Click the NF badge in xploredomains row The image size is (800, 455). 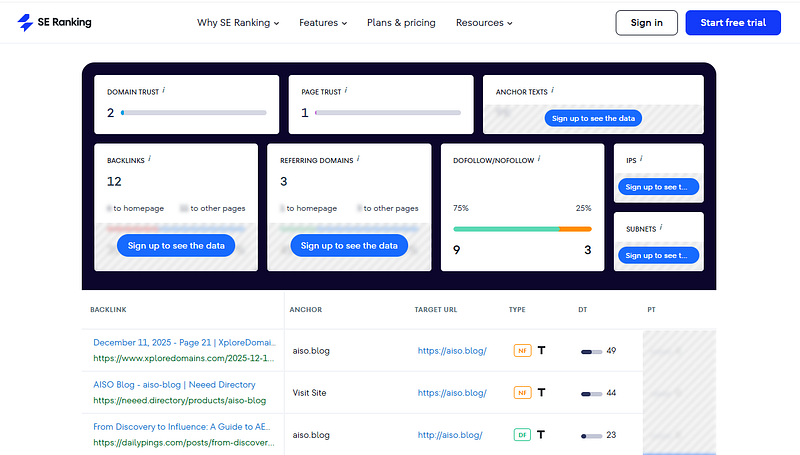(522, 351)
